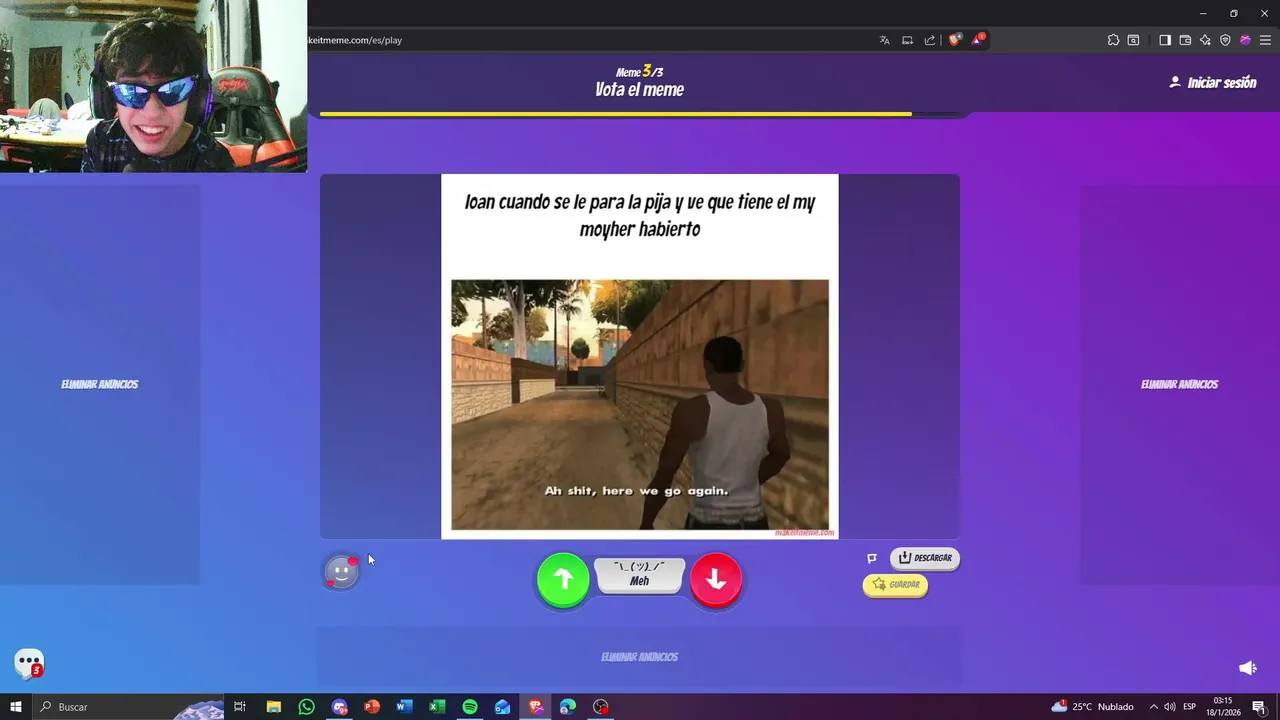Open the clock showing 03:15

pos(1223,707)
